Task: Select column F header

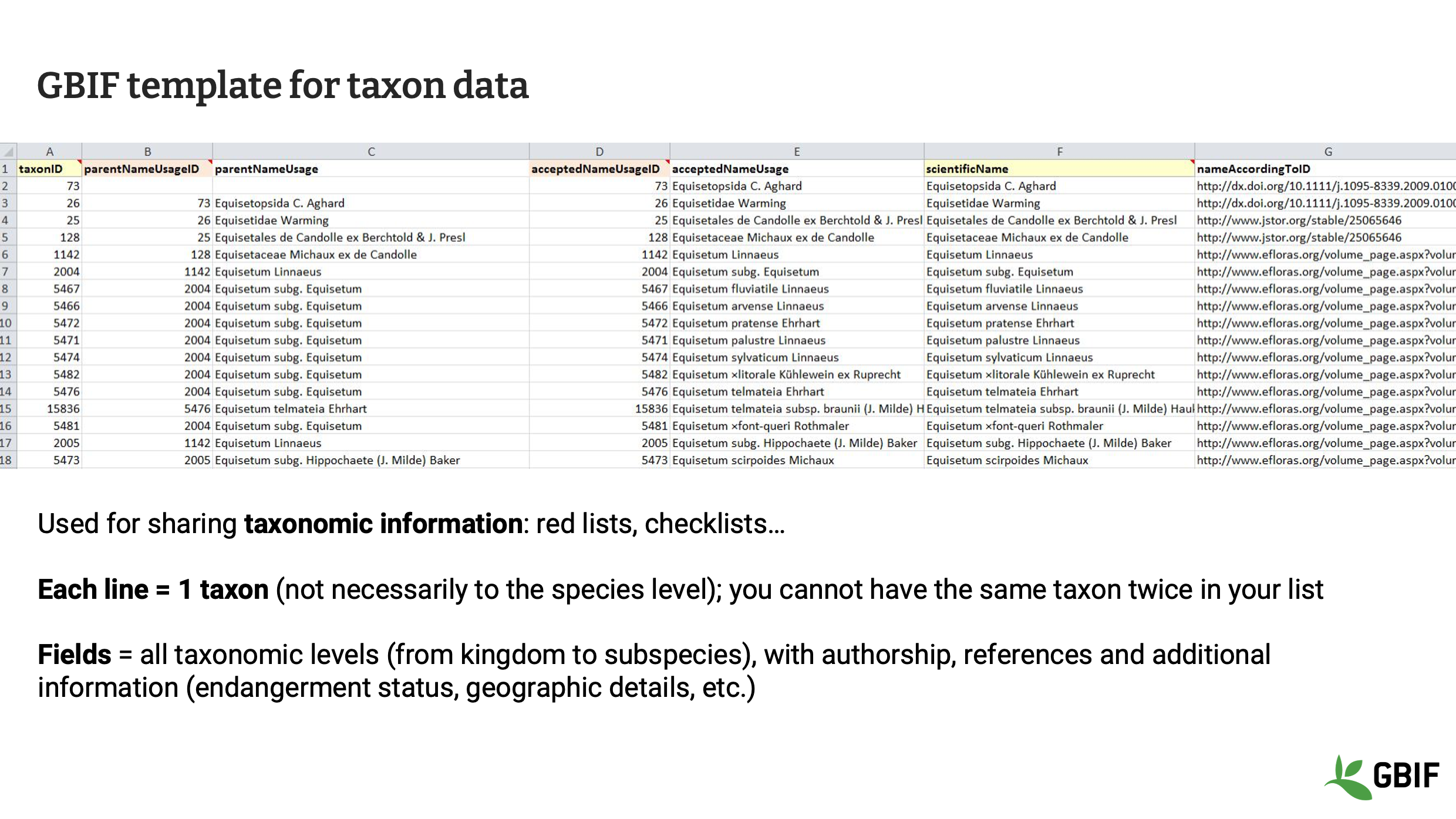Action: [x=1059, y=151]
